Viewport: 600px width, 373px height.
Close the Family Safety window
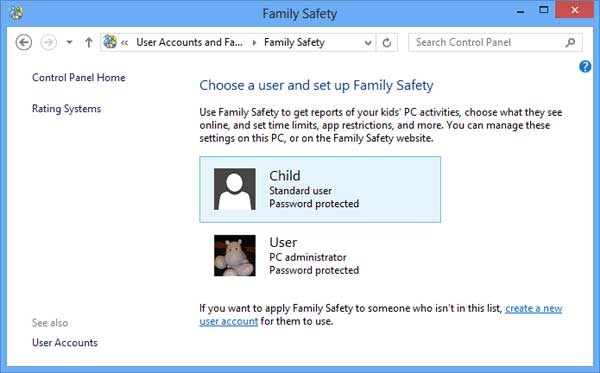[574, 10]
